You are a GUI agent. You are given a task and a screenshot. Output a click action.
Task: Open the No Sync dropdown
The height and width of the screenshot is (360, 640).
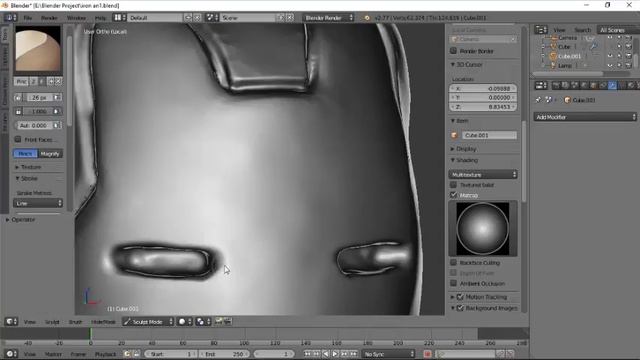click(389, 354)
